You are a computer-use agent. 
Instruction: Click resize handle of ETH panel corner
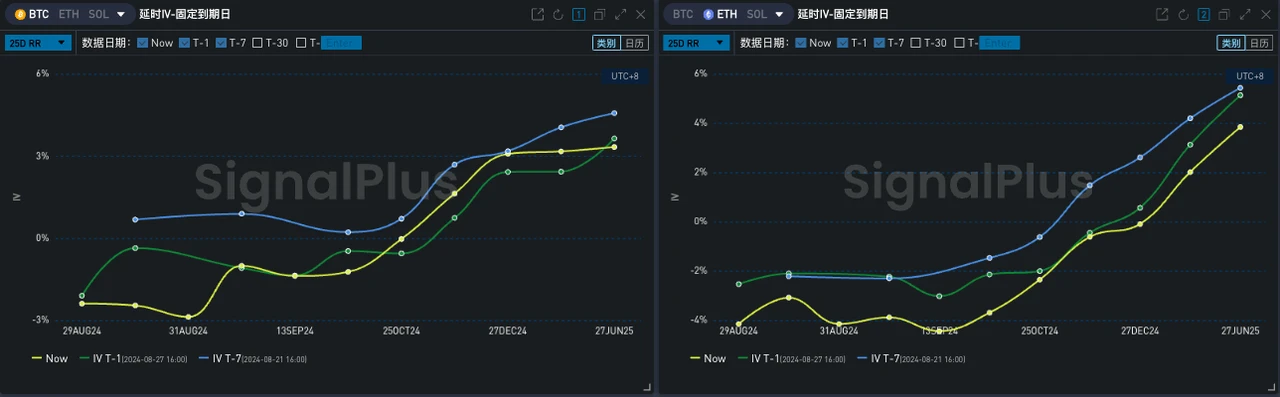(1272, 387)
